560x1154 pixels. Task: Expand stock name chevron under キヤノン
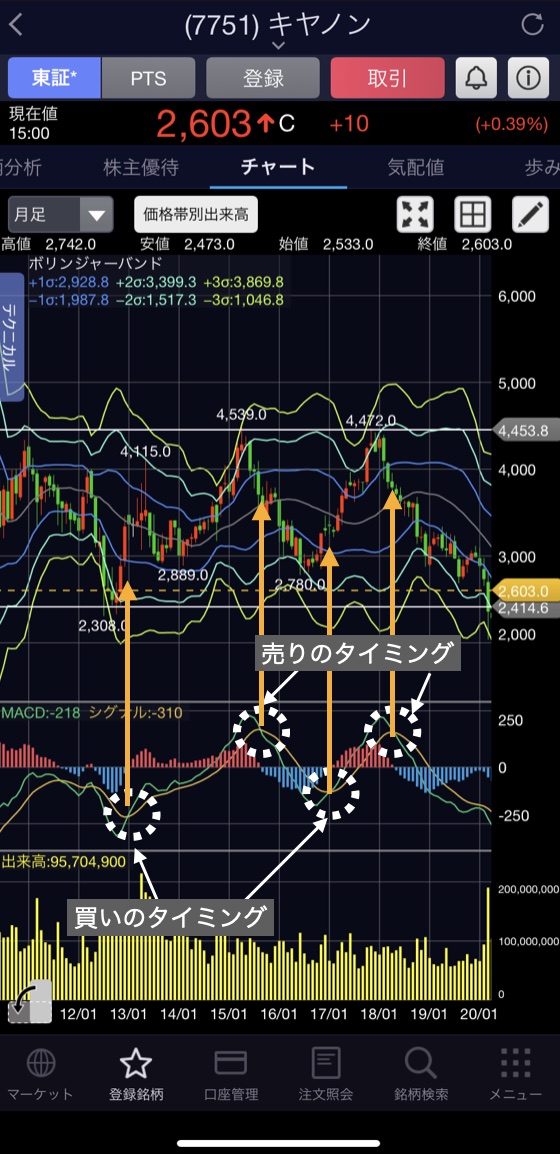pyautogui.click(x=279, y=46)
